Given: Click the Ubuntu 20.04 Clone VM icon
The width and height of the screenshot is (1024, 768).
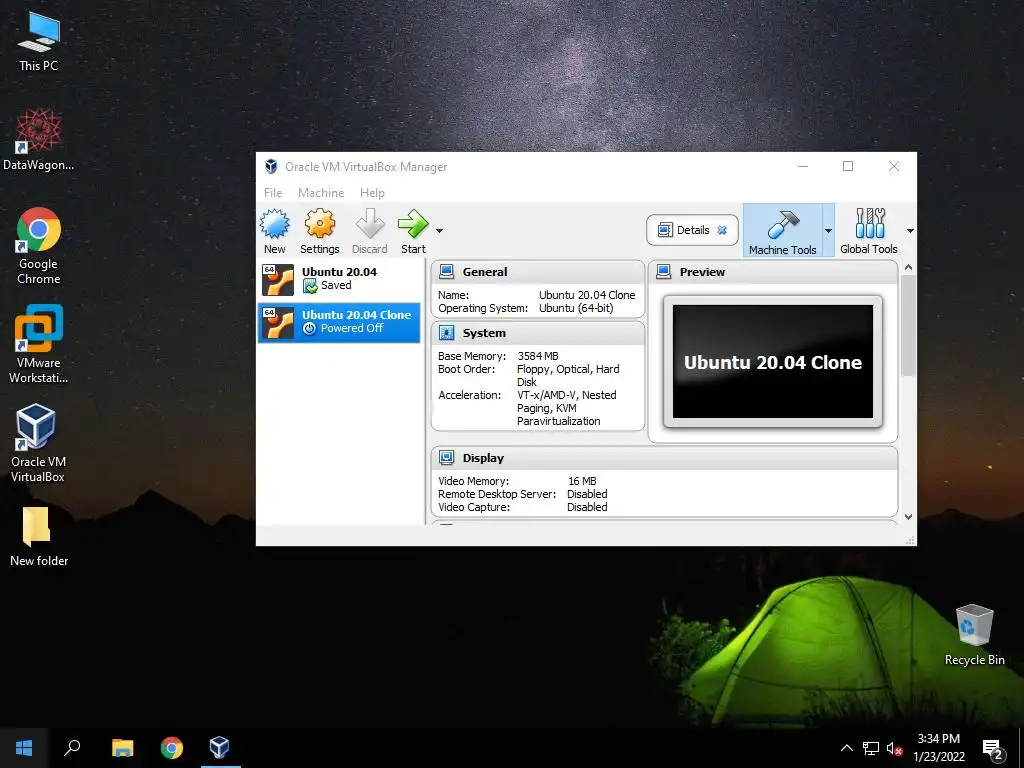Looking at the screenshot, I should tap(278, 323).
